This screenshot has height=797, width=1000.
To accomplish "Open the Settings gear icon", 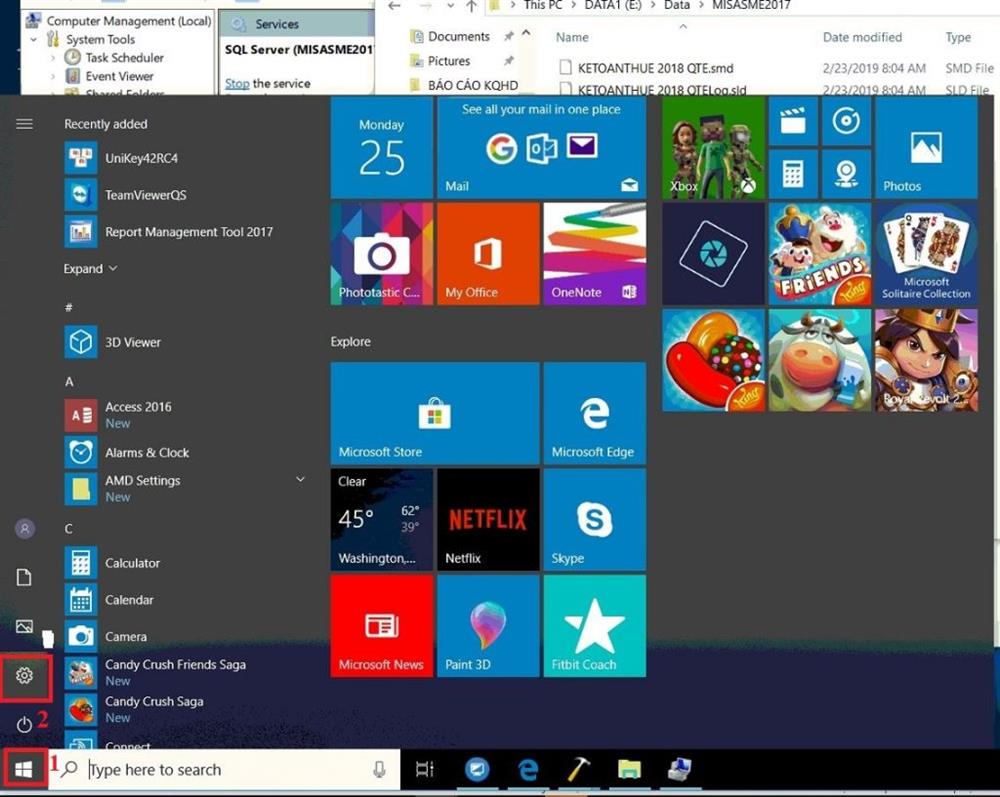I will coord(25,676).
